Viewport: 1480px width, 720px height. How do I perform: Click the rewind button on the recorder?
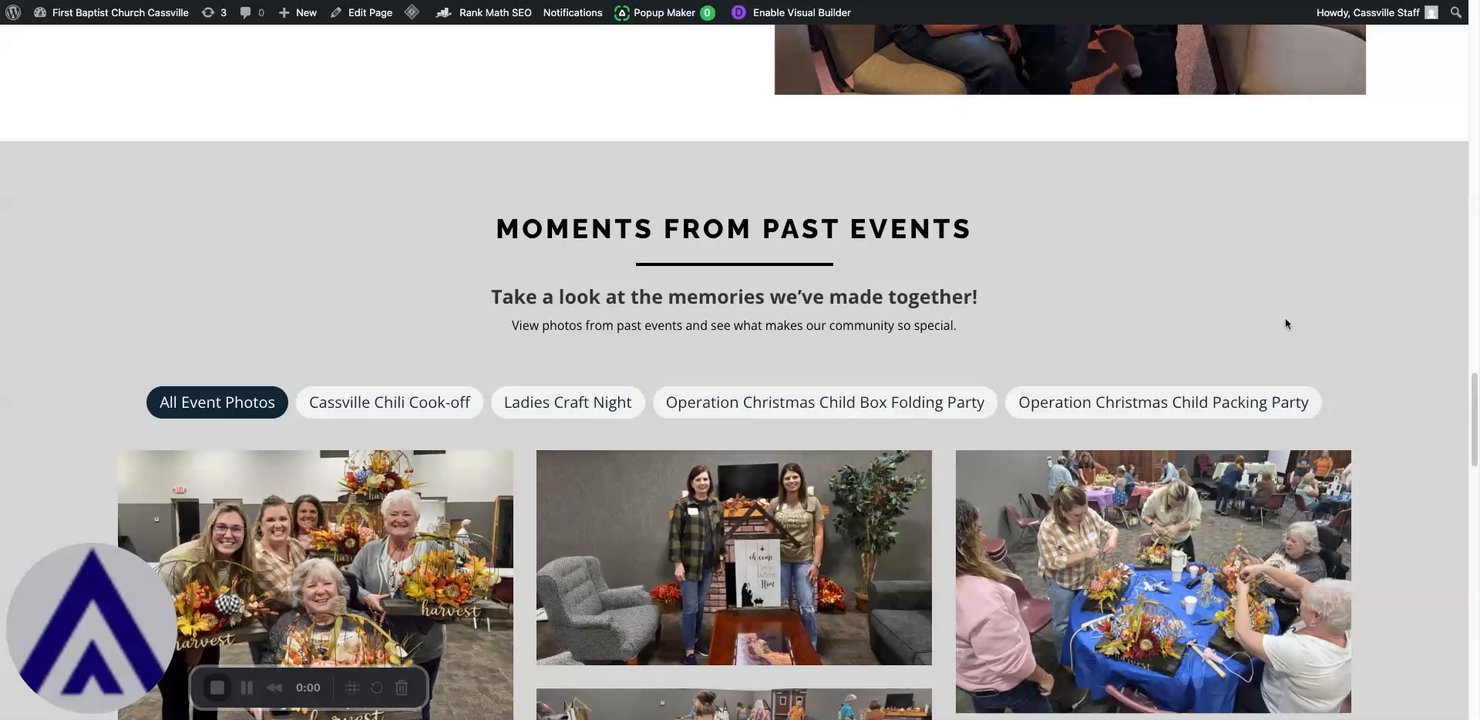click(x=274, y=688)
